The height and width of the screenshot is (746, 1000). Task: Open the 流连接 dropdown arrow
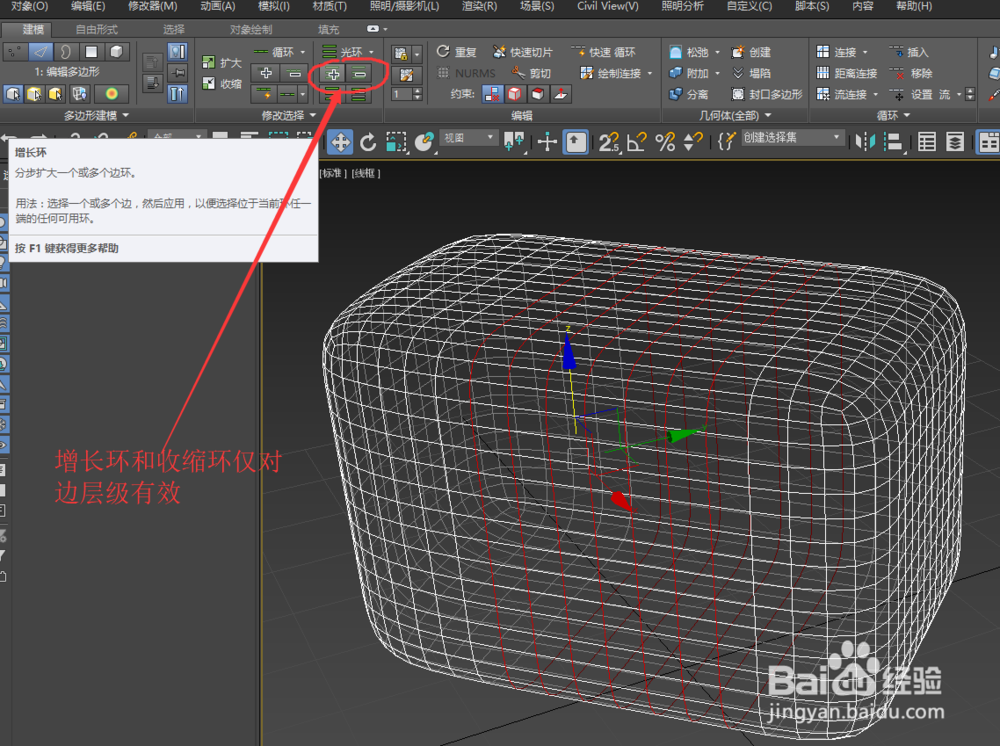pos(876,94)
